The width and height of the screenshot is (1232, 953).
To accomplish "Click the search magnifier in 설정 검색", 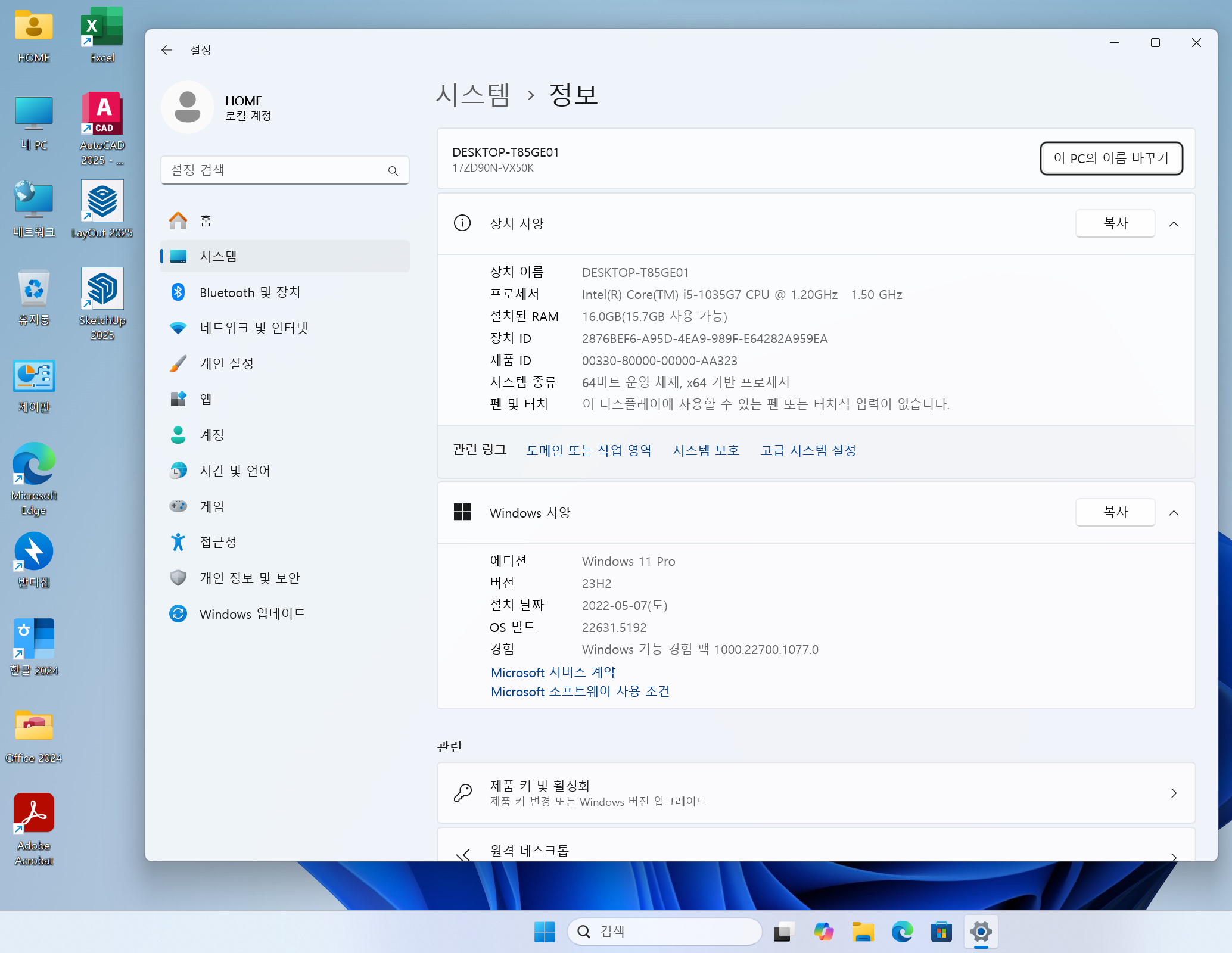I will coord(393,170).
